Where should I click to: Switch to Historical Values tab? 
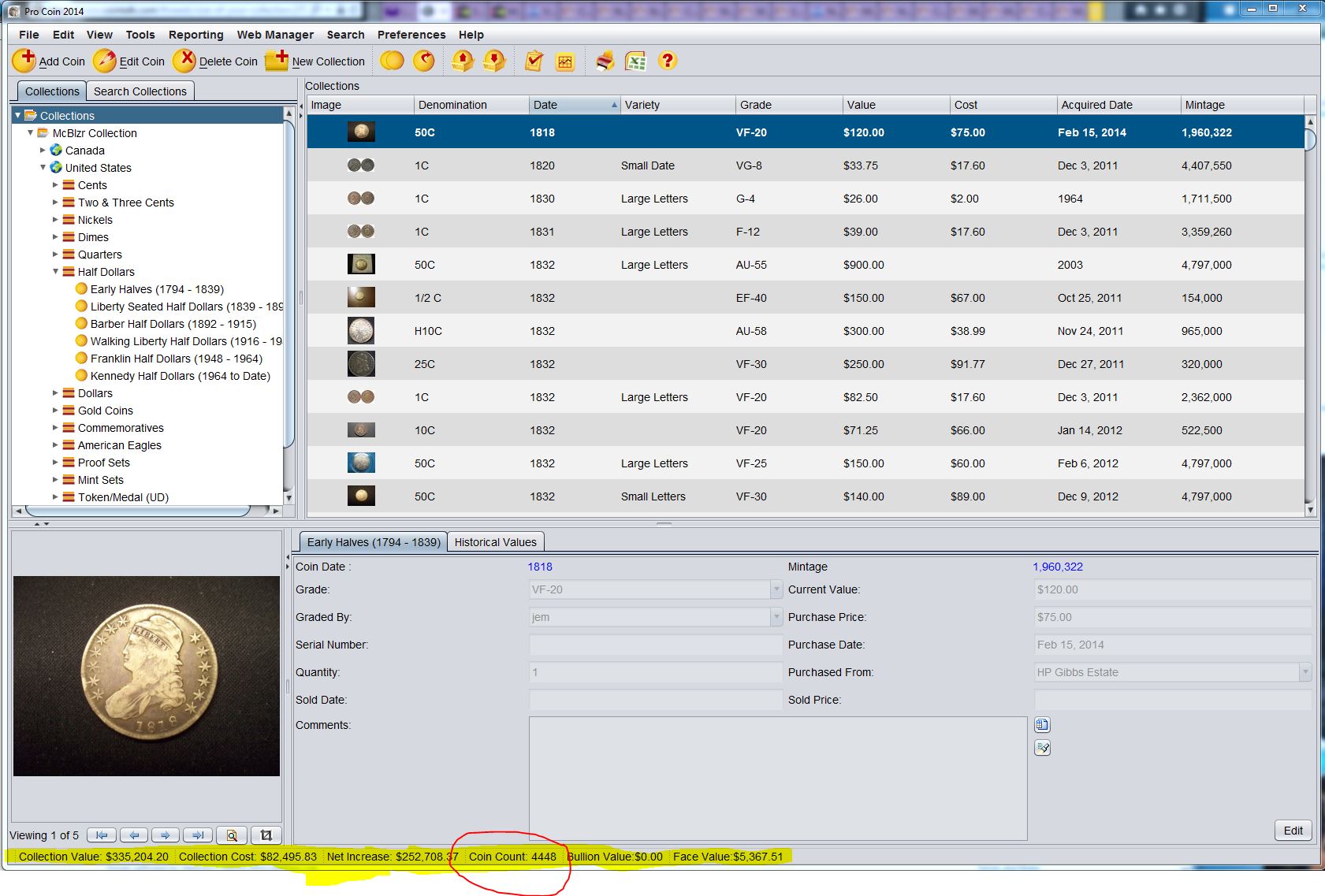495,542
